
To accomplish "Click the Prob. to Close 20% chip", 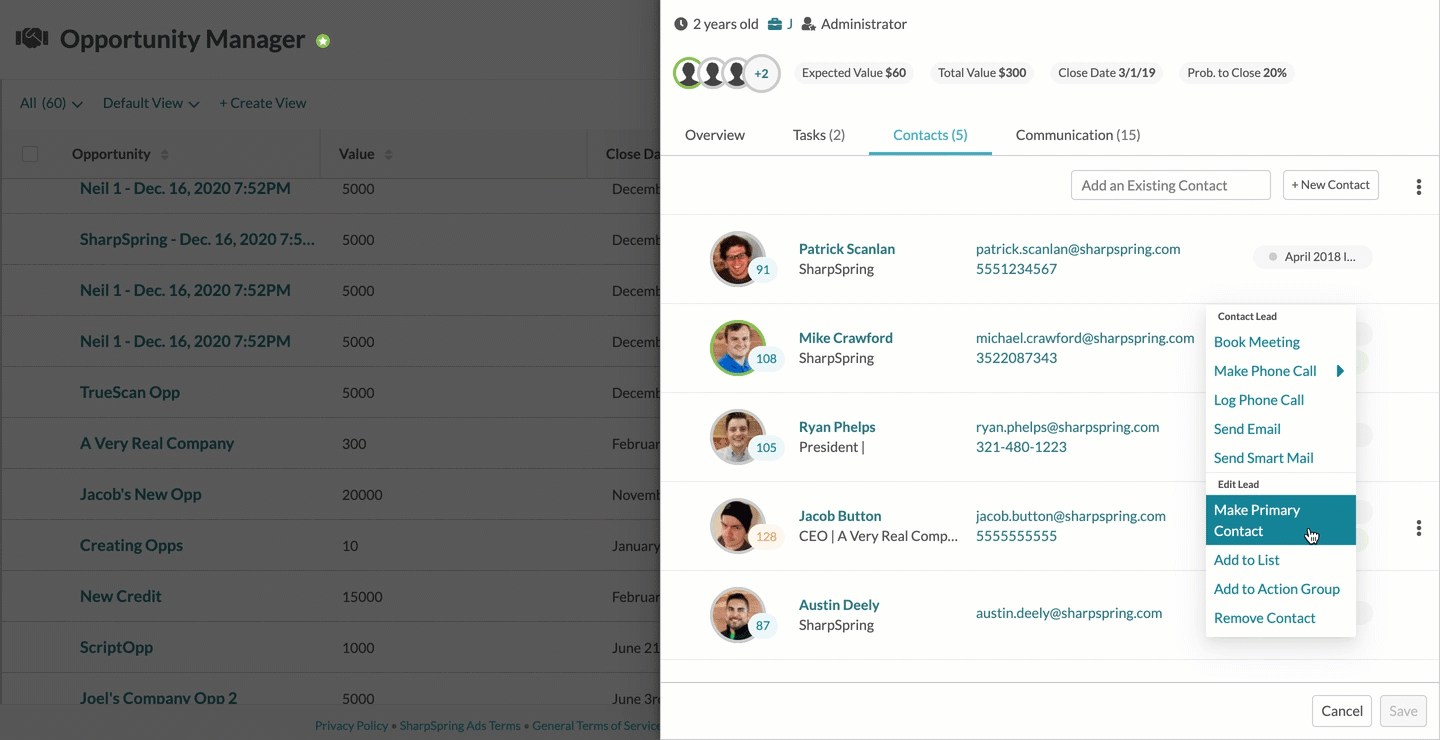I will (x=1237, y=73).
